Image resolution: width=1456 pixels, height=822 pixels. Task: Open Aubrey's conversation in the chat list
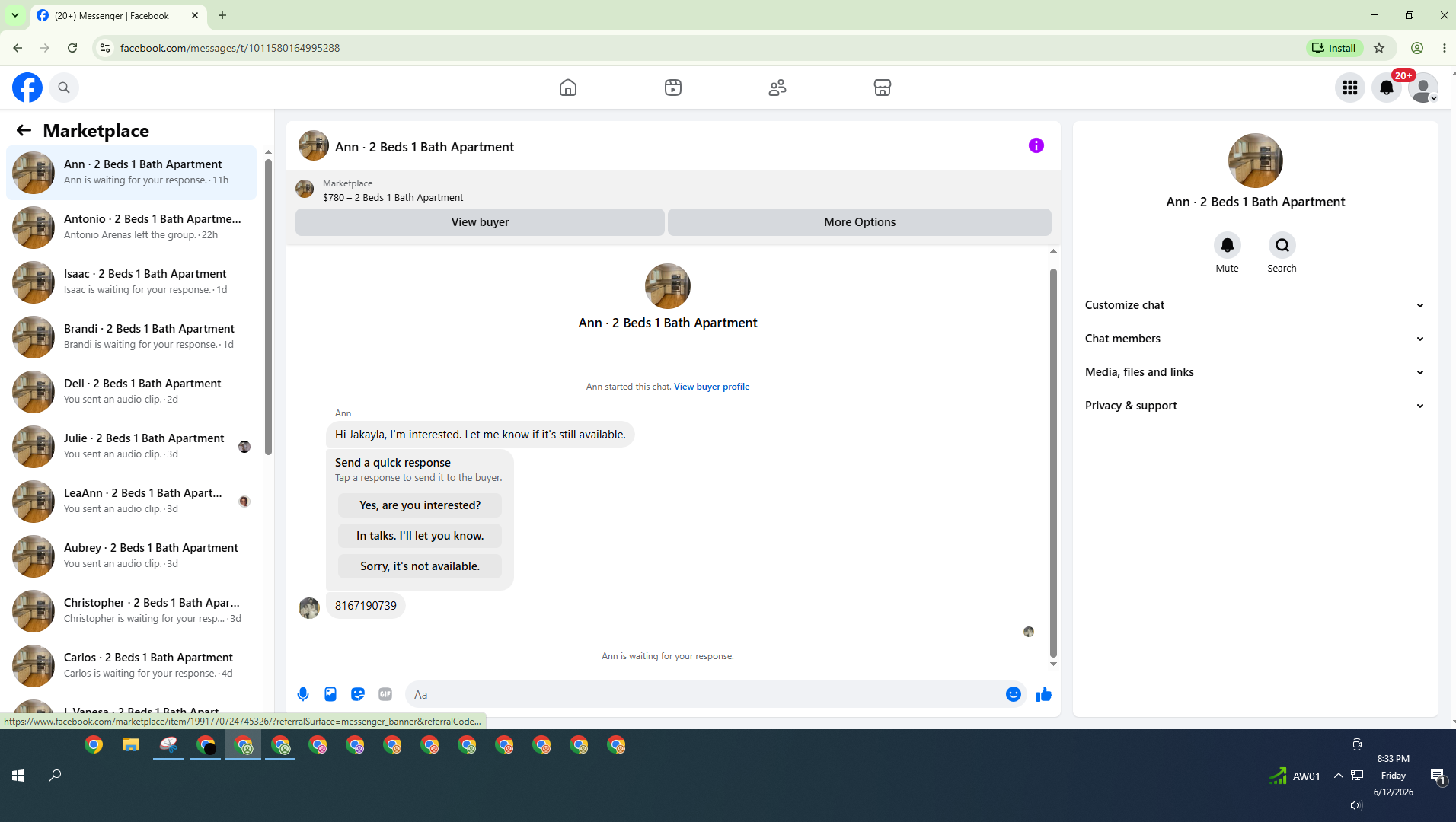[x=131, y=556]
